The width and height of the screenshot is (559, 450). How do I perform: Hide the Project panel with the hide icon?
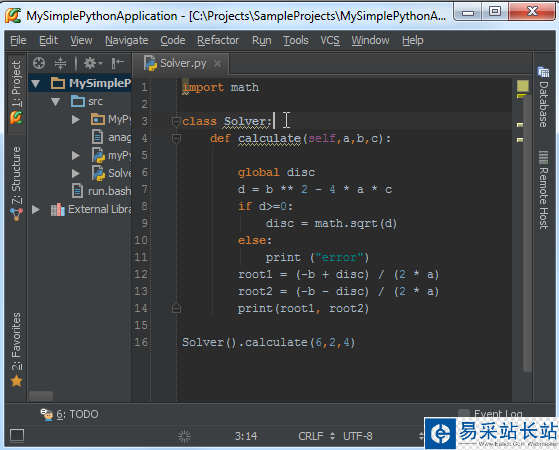point(117,63)
